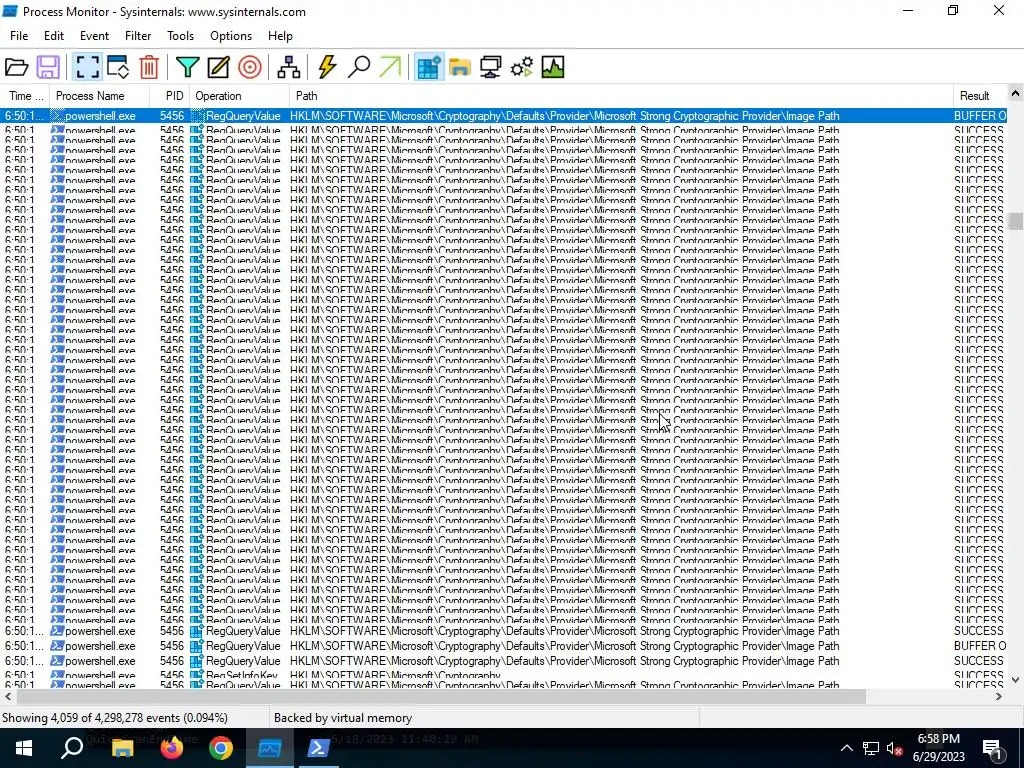Open the notification center icon
The image size is (1024, 768).
(x=993, y=748)
